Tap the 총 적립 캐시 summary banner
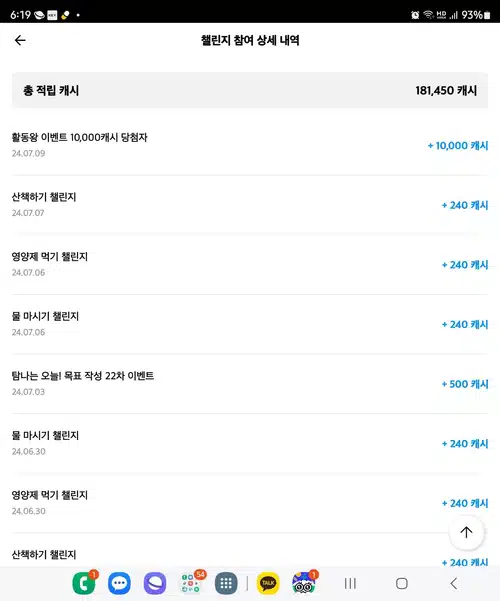The height and width of the screenshot is (601, 500). (x=250, y=90)
